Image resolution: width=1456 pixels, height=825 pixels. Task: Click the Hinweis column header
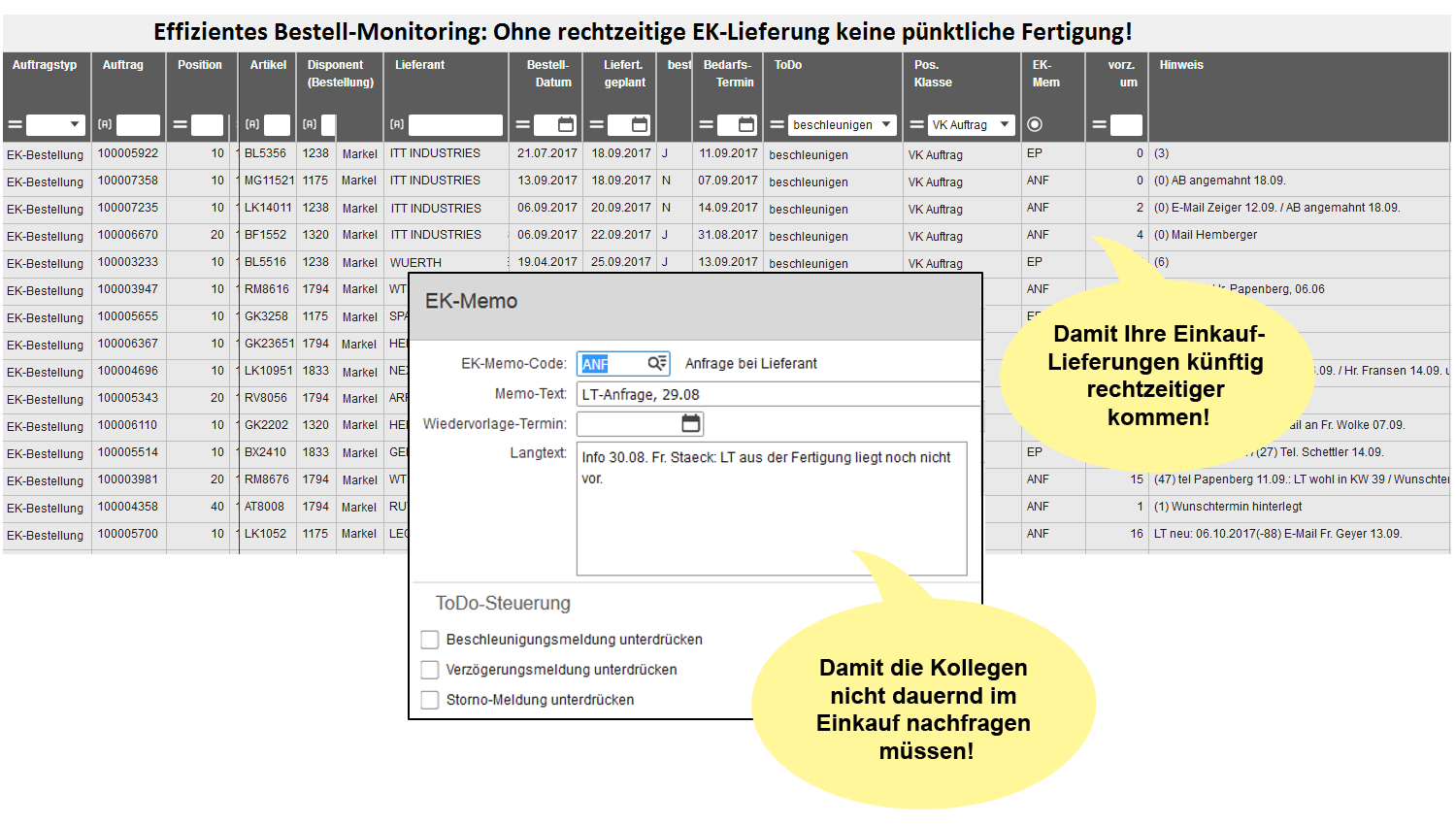point(1181,65)
